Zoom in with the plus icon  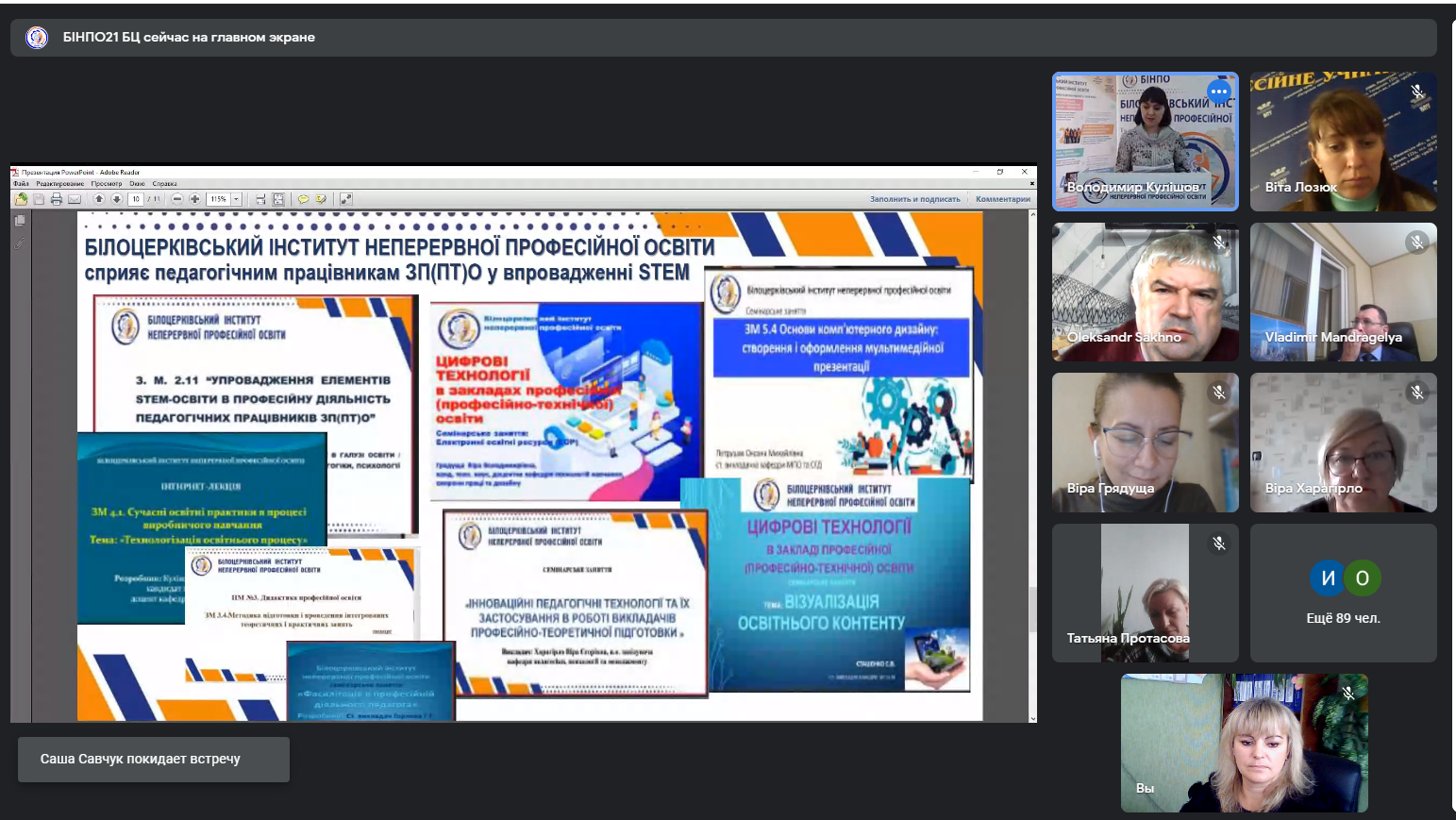195,199
